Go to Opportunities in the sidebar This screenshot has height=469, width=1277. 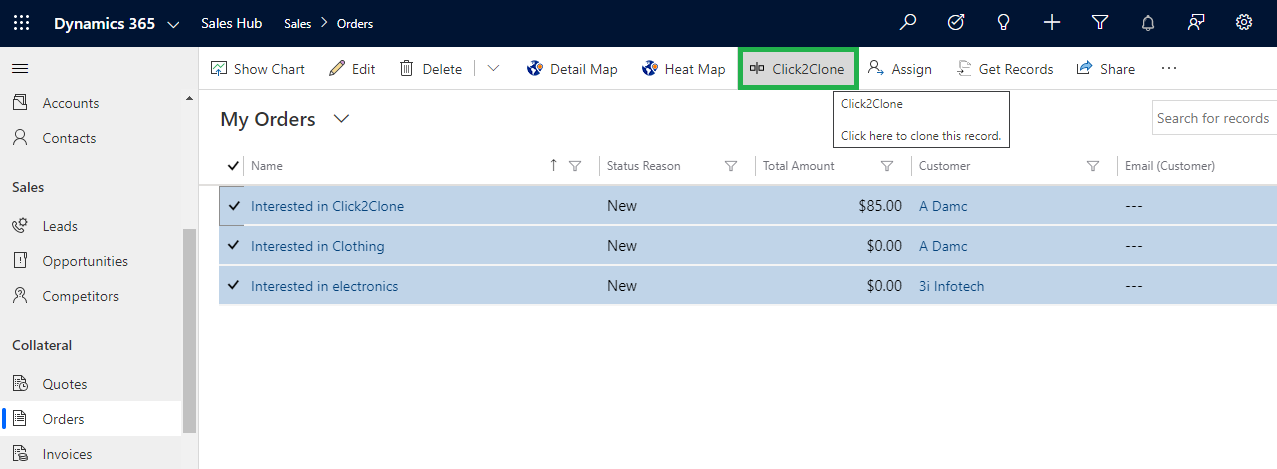point(85,261)
